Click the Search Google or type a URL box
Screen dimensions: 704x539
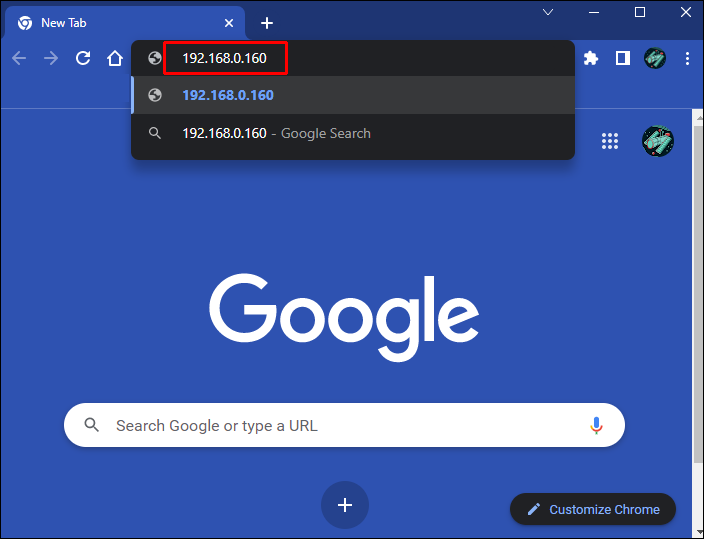344,425
